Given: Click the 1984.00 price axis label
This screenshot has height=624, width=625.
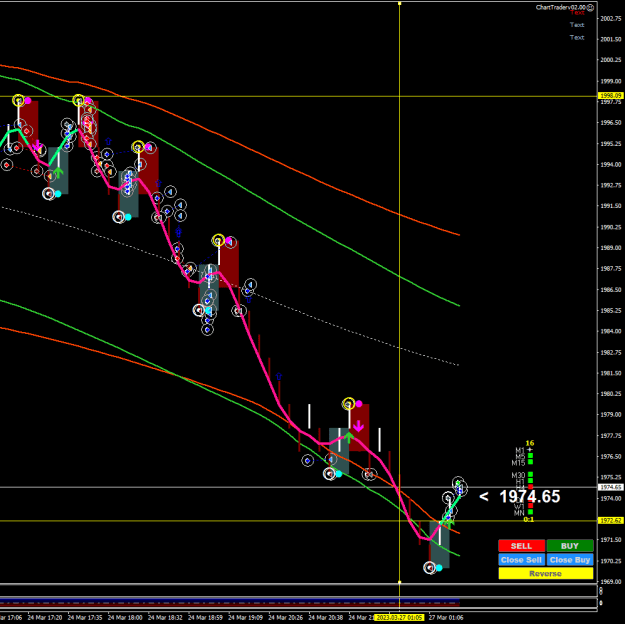Looking at the screenshot, I should [x=611, y=331].
